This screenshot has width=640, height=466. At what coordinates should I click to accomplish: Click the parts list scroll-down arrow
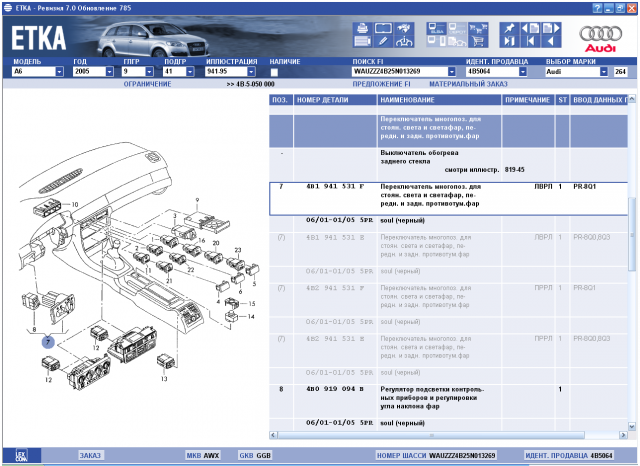pyautogui.click(x=632, y=426)
